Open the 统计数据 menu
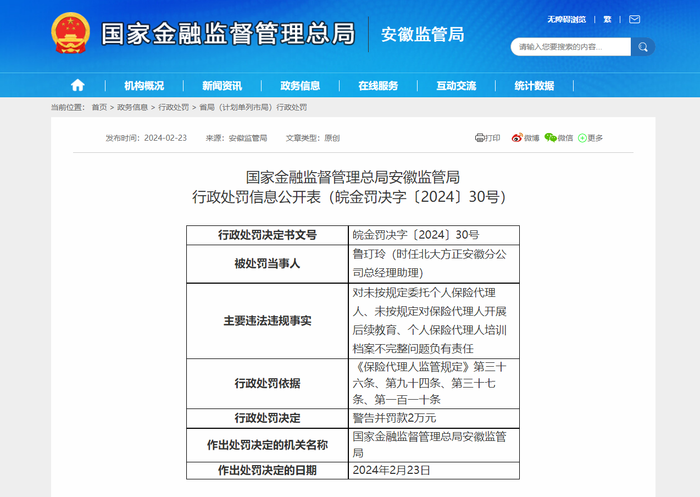The image size is (700, 497). pyautogui.click(x=534, y=85)
